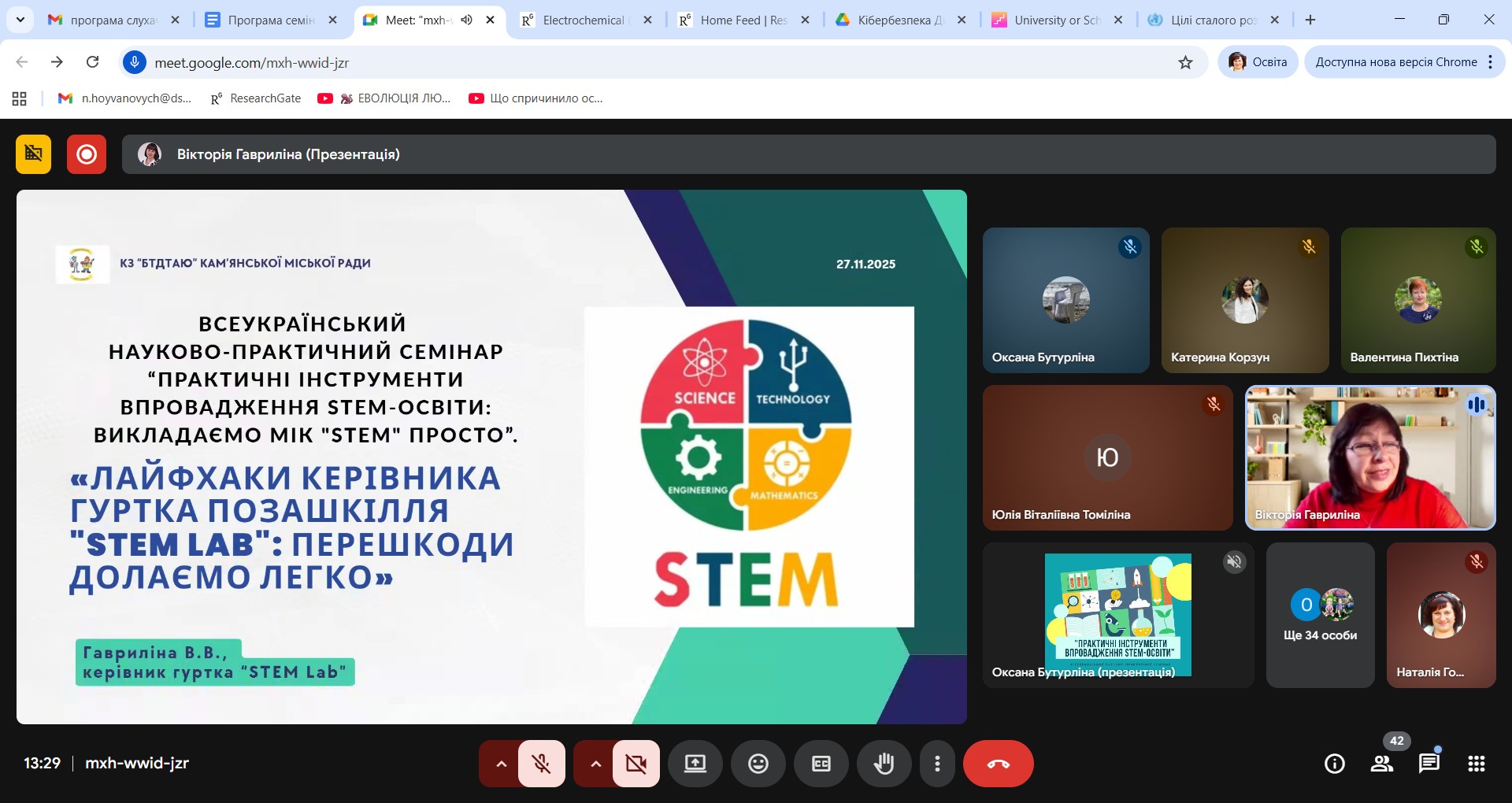The width and height of the screenshot is (1512, 803).
Task: Toggle closed captions
Action: (821, 764)
